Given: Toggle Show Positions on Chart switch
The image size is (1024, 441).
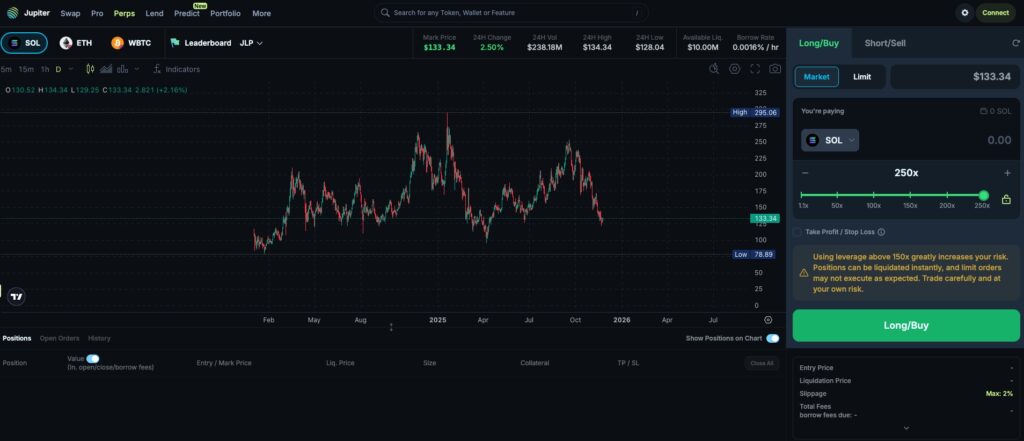Looking at the screenshot, I should click(x=772, y=338).
